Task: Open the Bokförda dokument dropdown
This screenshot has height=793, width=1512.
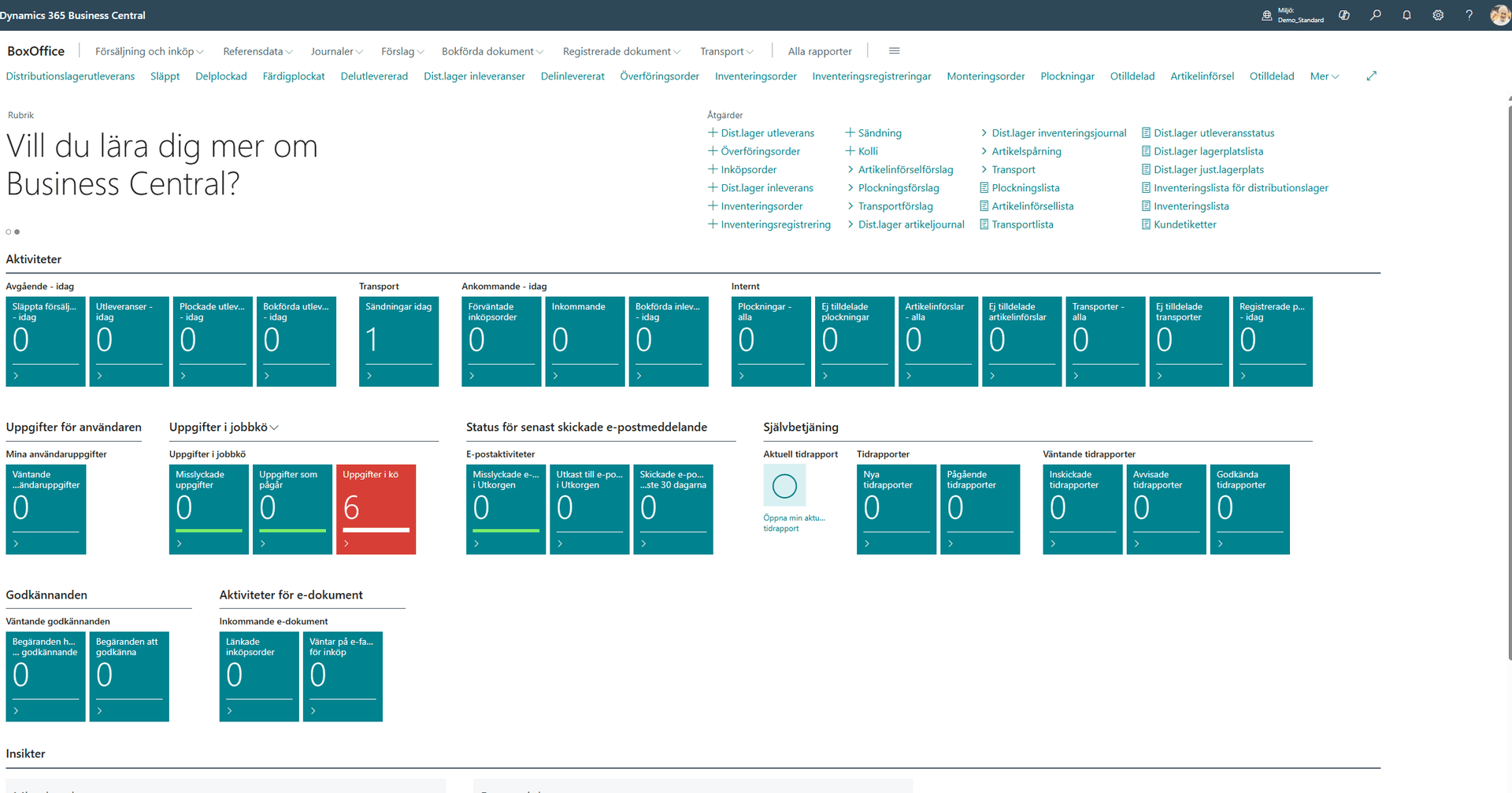Action: click(493, 51)
